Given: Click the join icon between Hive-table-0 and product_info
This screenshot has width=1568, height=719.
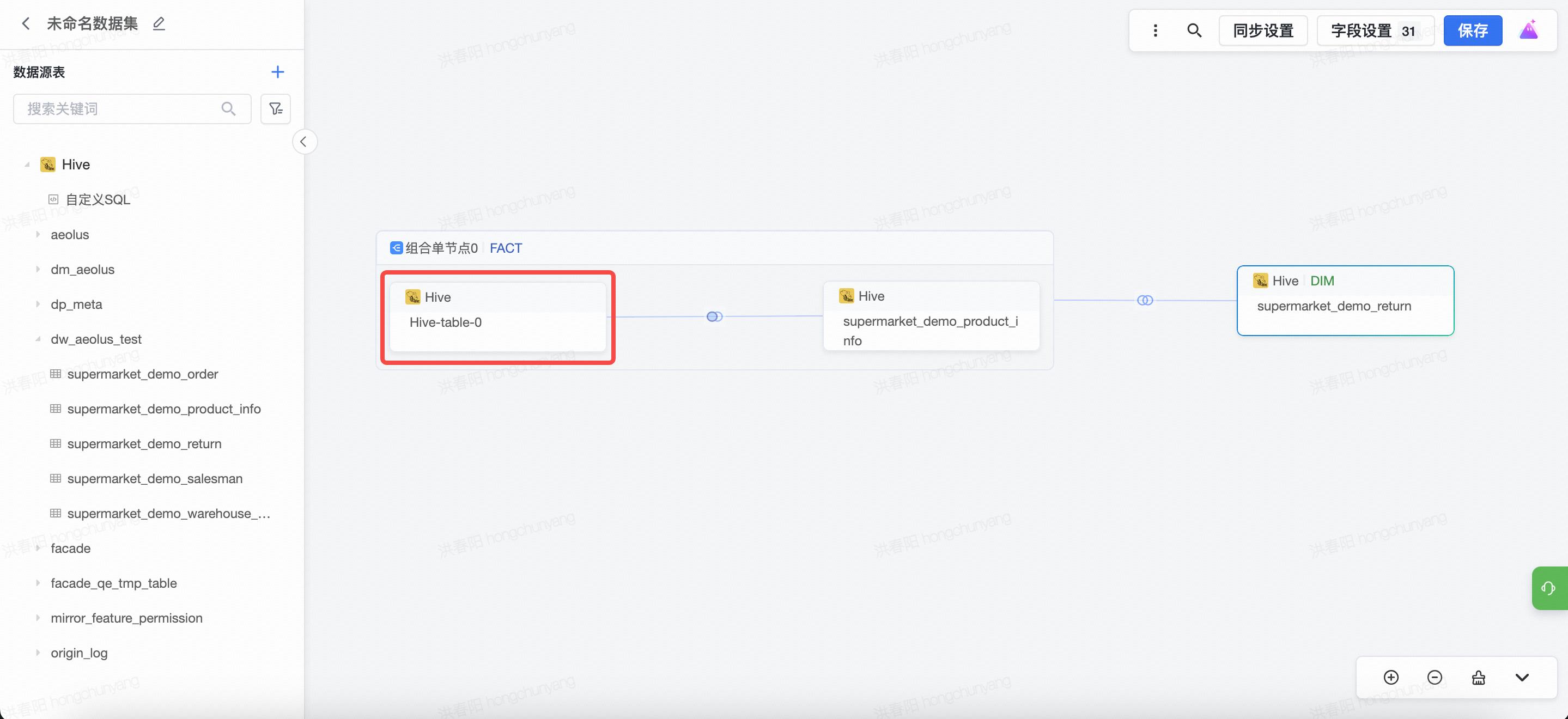Looking at the screenshot, I should tap(714, 316).
